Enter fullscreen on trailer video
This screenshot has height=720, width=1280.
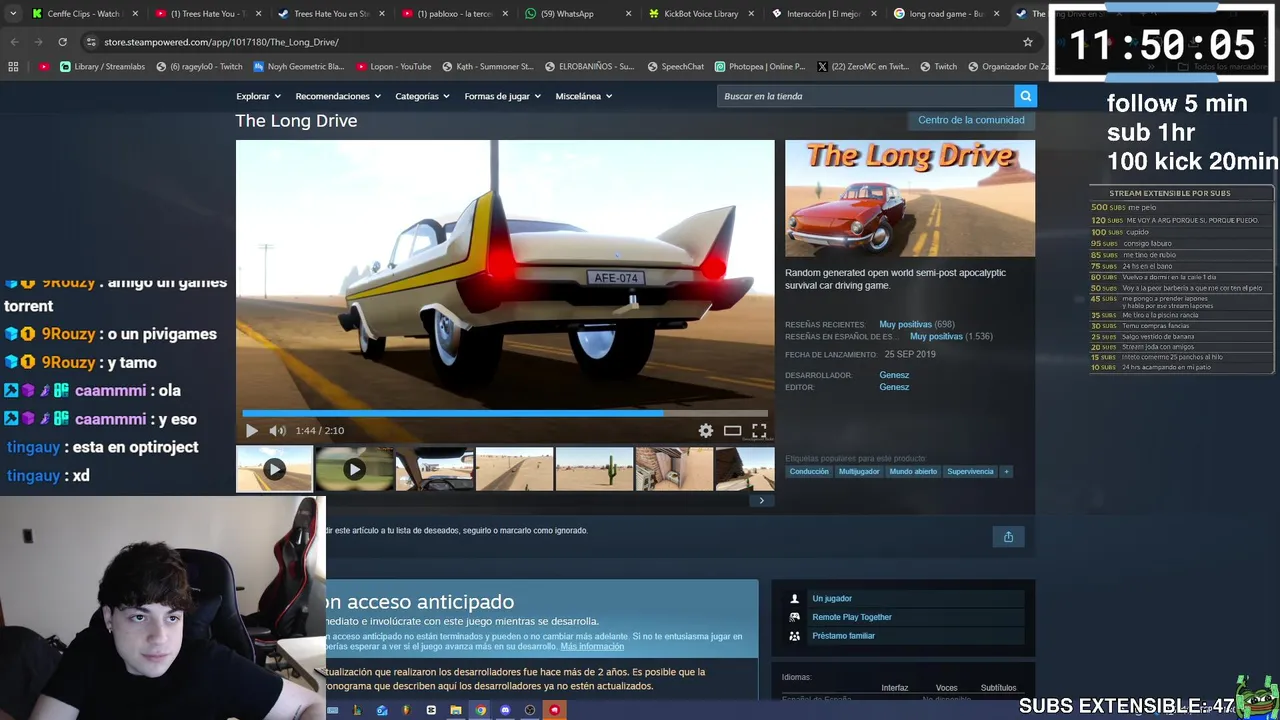tap(759, 431)
